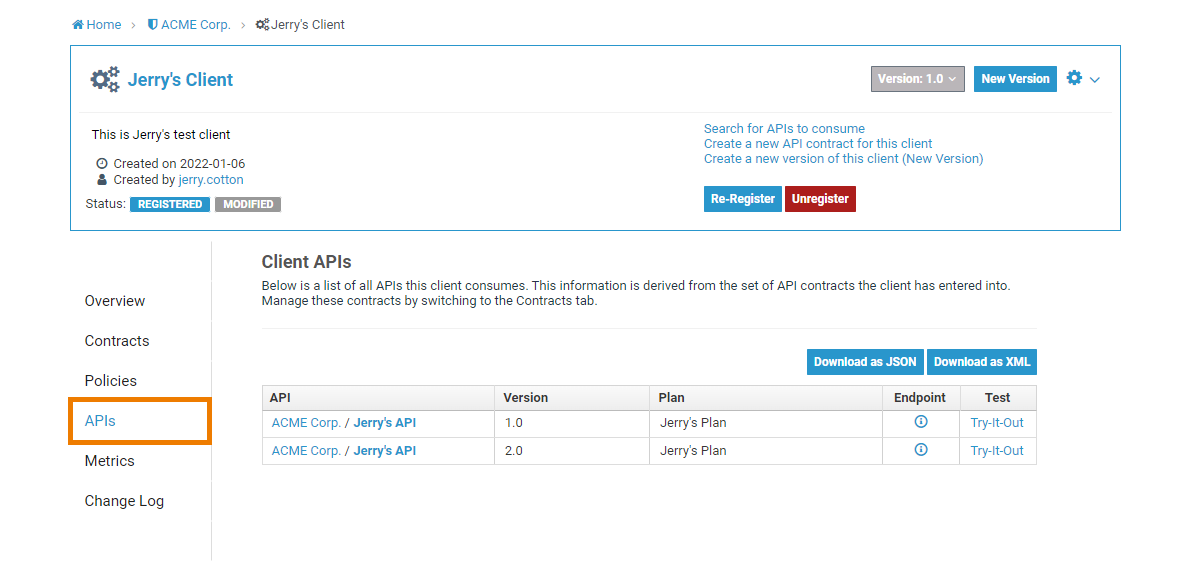Click Try-It-Out for API version 2.0
The height and width of the screenshot is (585, 1183).
coord(997,451)
